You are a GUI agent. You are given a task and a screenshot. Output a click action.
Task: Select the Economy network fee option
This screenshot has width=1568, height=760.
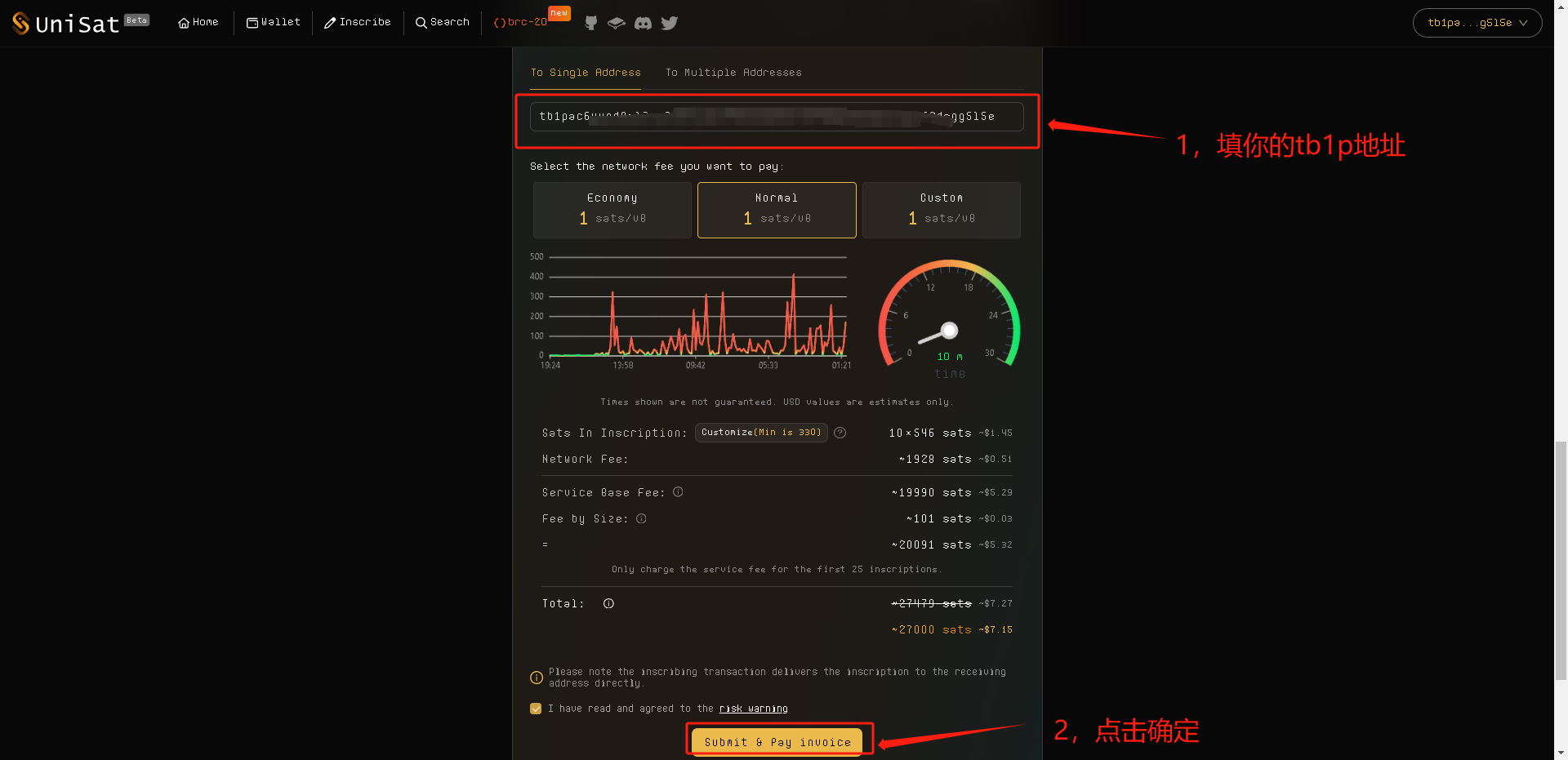tap(612, 210)
